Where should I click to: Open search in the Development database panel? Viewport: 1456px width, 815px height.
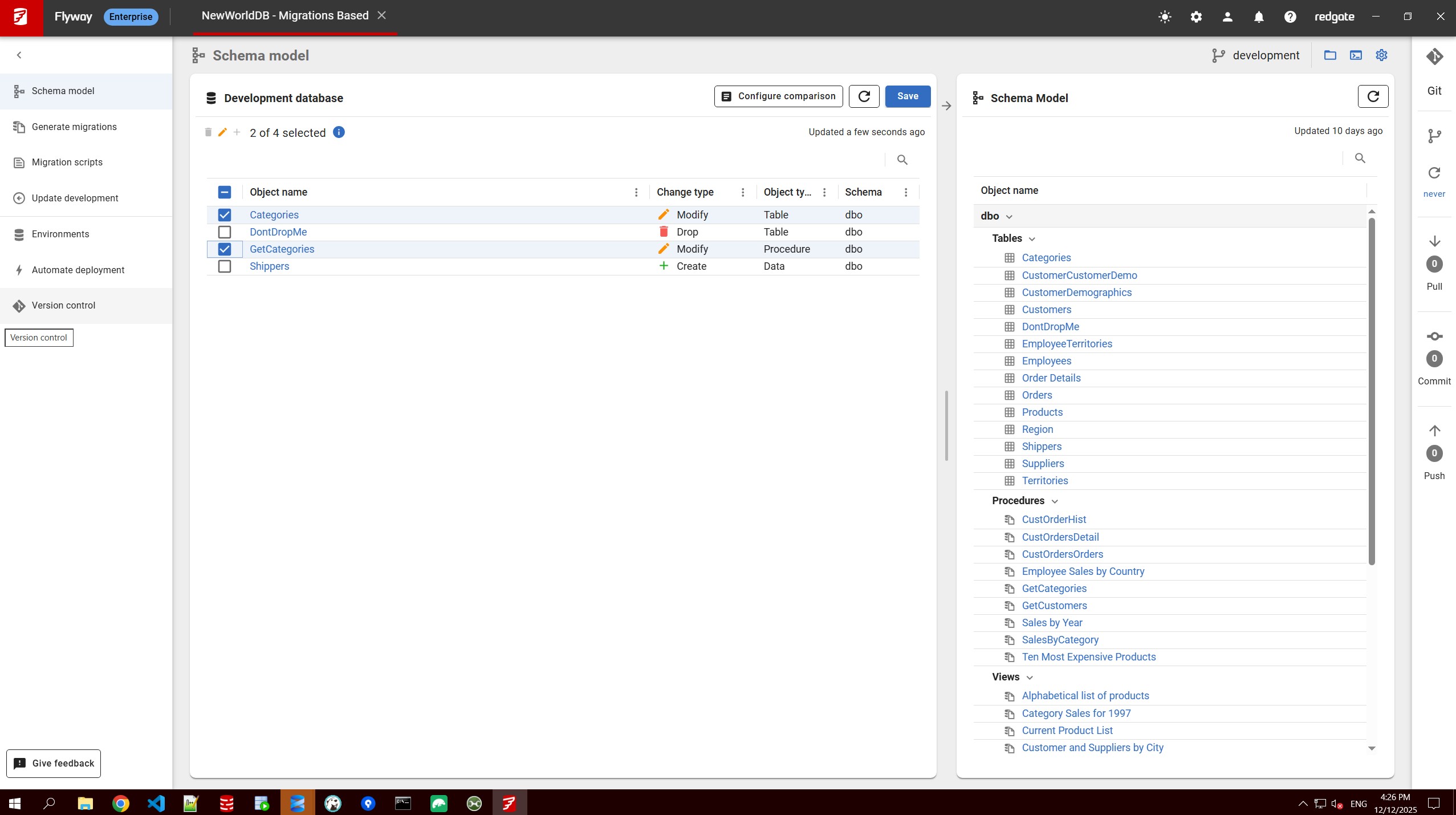(901, 160)
